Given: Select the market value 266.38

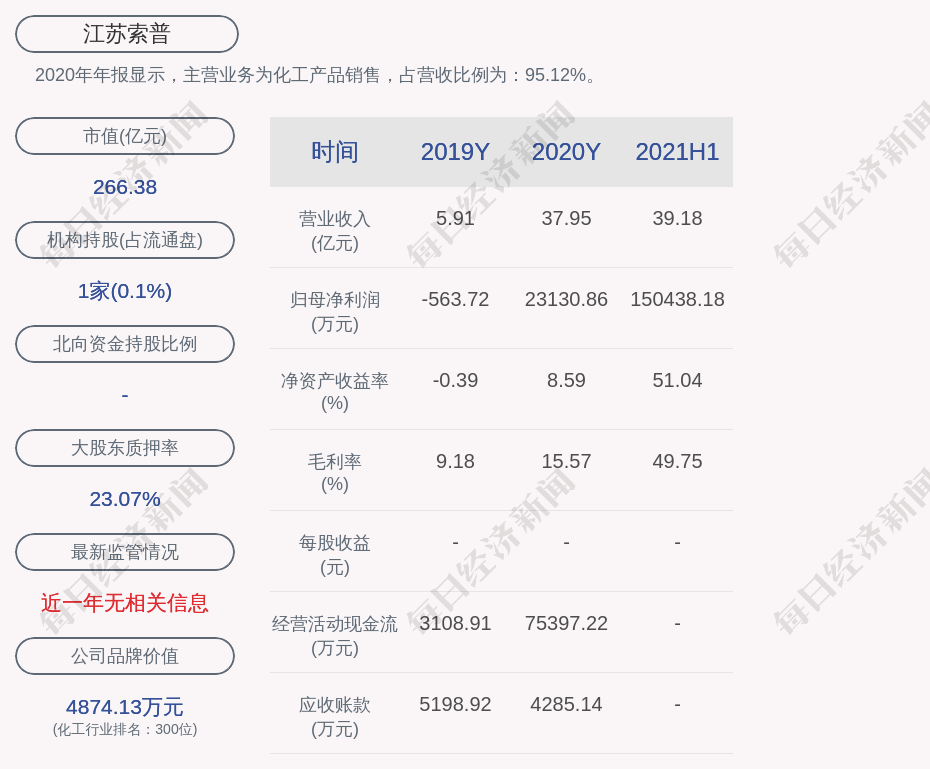Looking at the screenshot, I should [x=125, y=187].
